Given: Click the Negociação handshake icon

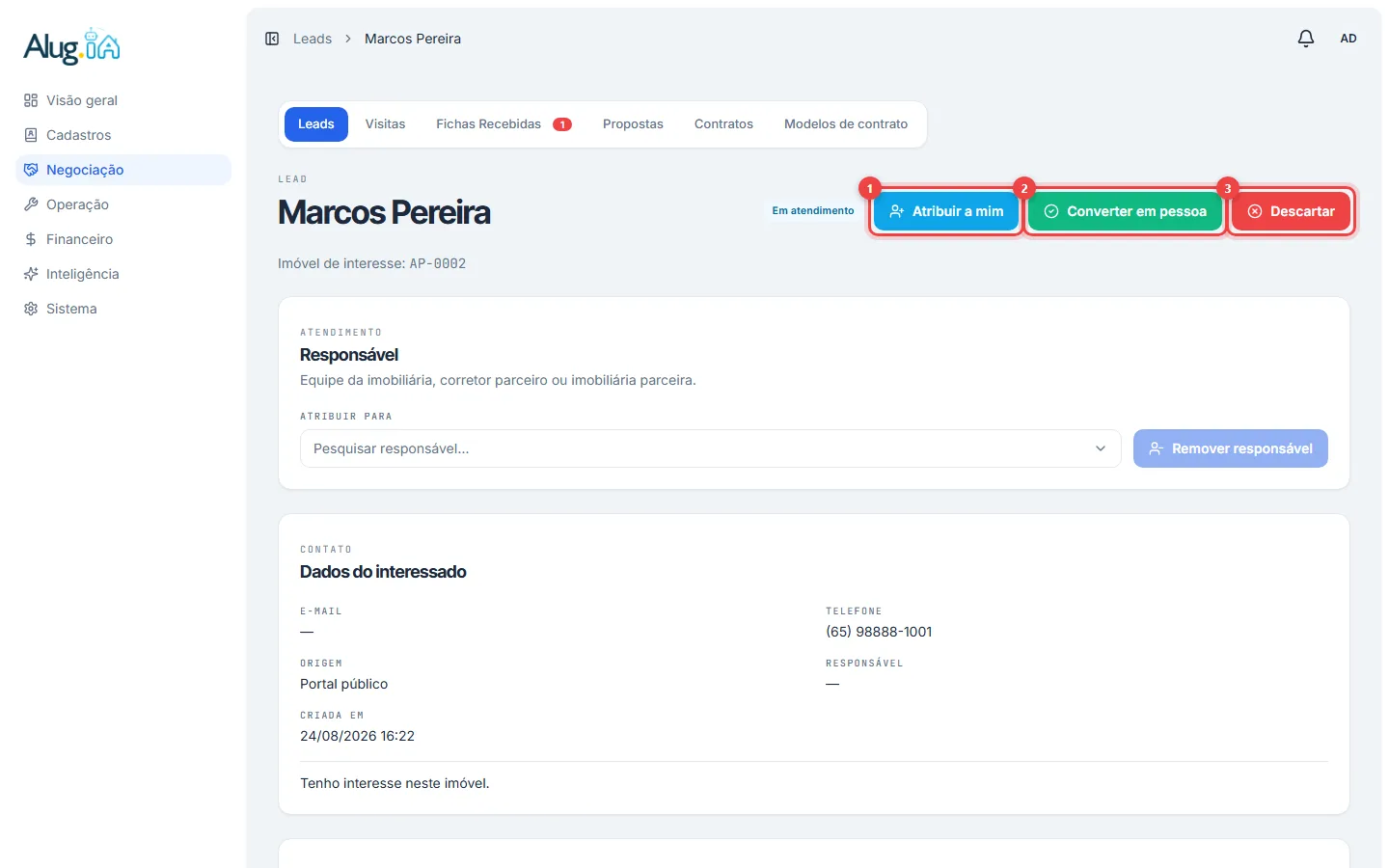Looking at the screenshot, I should pyautogui.click(x=31, y=170).
